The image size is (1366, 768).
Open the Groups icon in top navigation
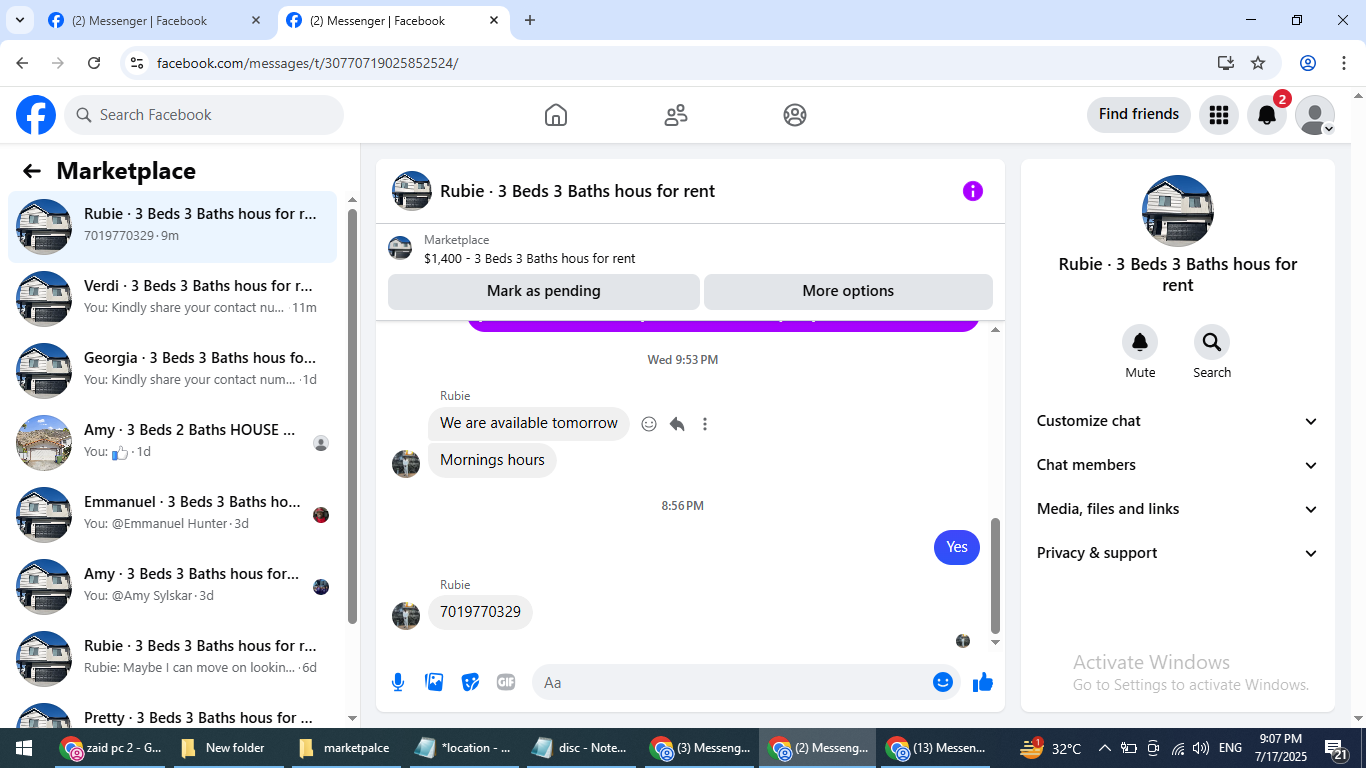click(x=795, y=115)
